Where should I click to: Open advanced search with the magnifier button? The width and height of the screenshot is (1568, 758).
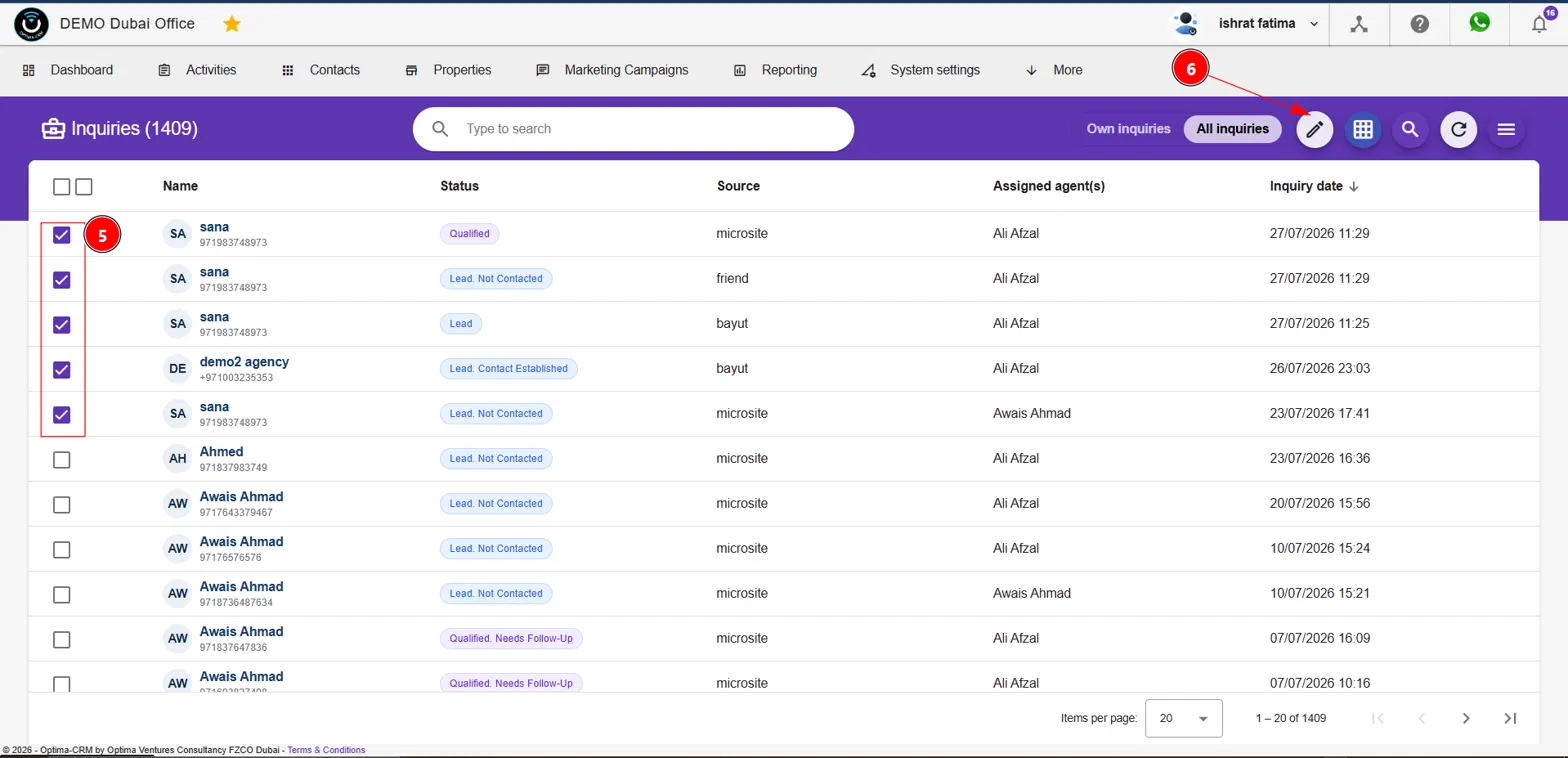[1410, 129]
